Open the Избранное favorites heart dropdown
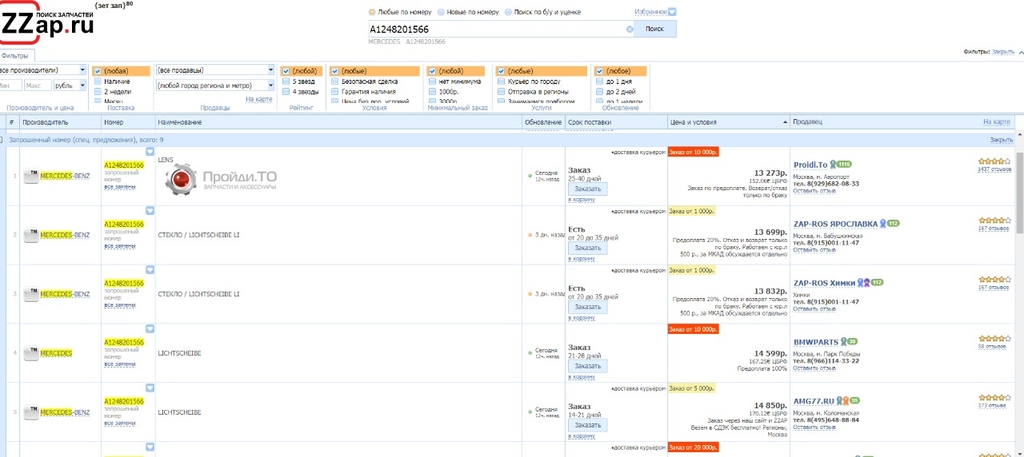Viewport: 1024px width, 457px height. click(672, 12)
